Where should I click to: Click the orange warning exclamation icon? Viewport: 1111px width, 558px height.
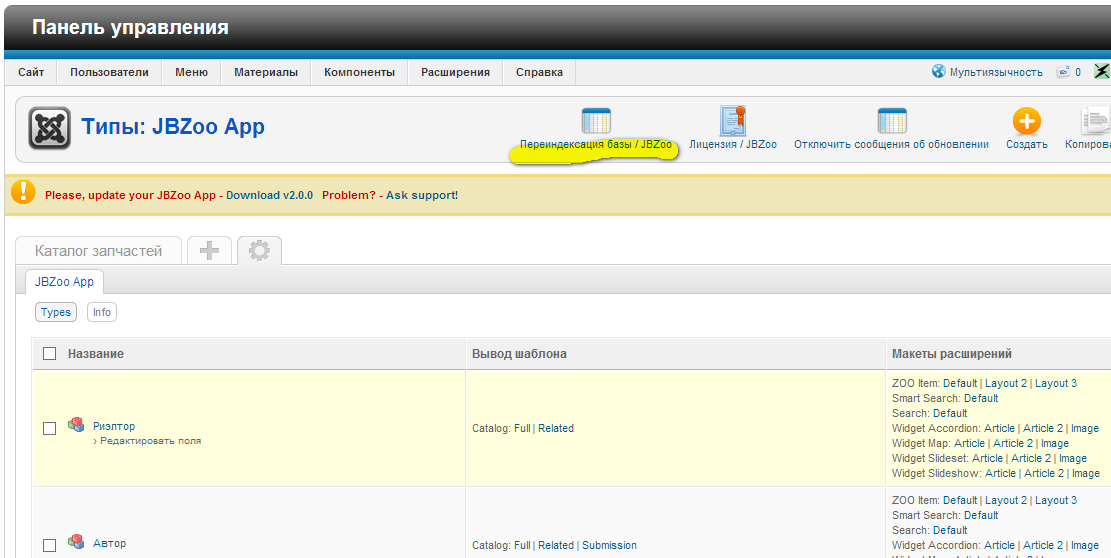click(x=23, y=192)
